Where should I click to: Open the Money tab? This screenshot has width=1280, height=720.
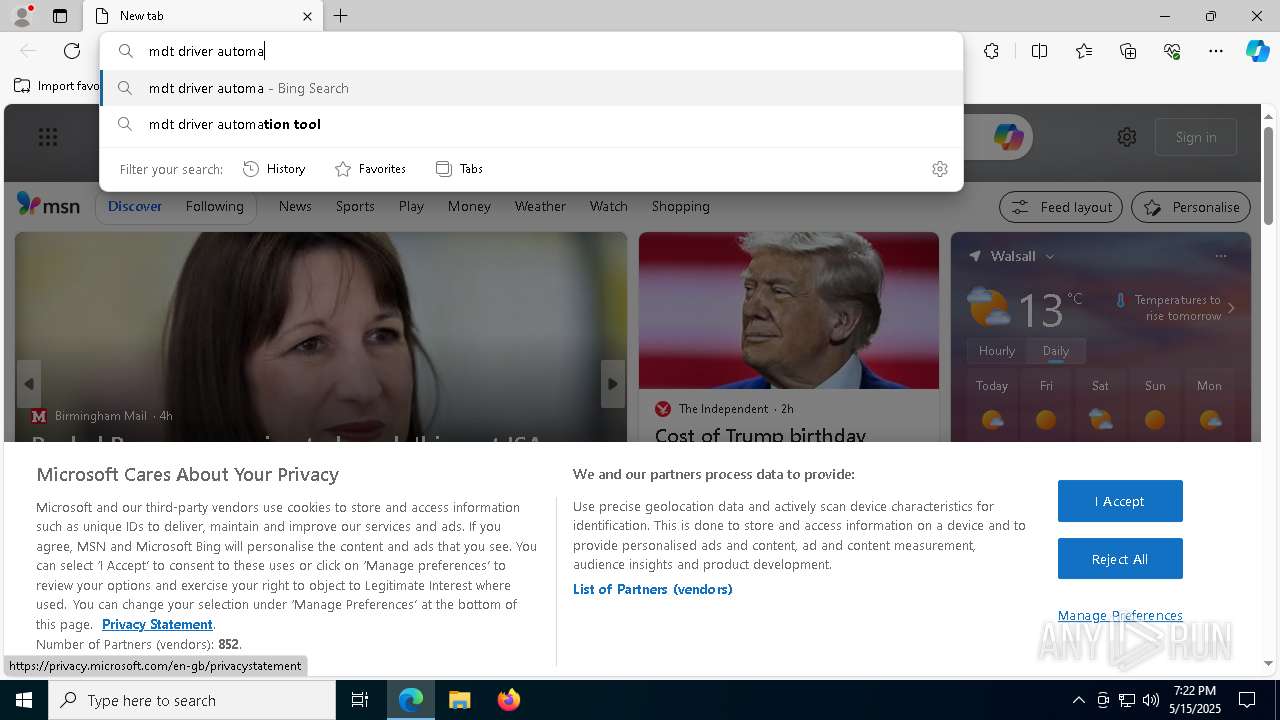(x=469, y=206)
